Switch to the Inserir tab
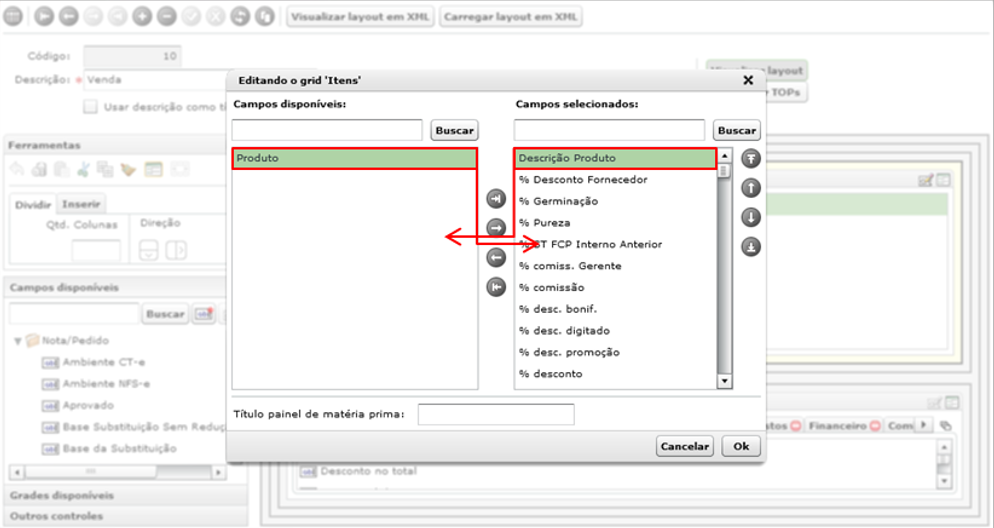 pos(81,204)
